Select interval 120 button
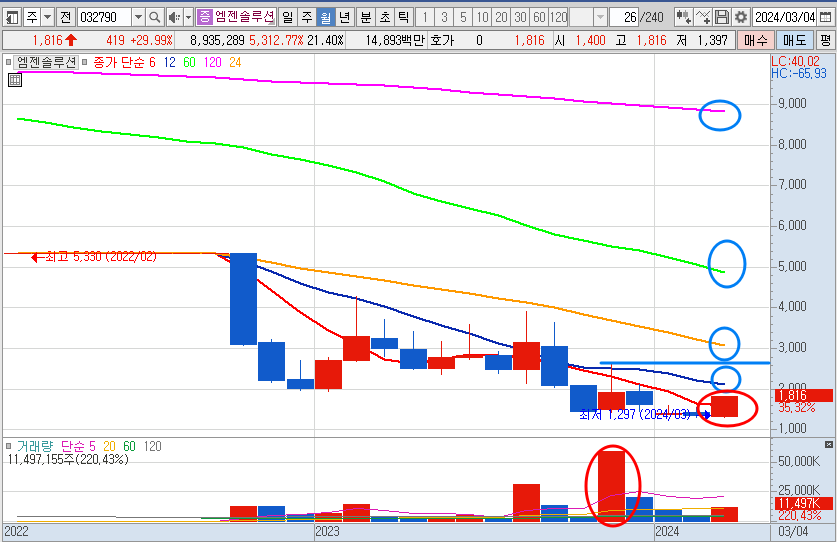Screen dimensions: 837x542 pyautogui.click(x=558, y=18)
